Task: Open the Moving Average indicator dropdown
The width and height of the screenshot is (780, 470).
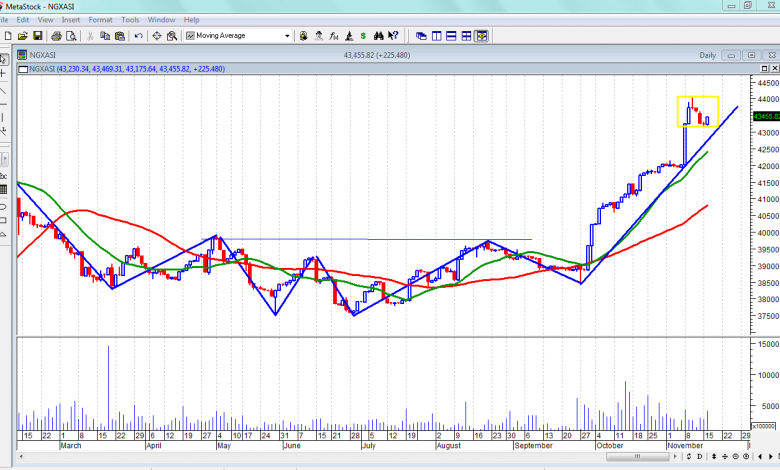Action: coord(288,36)
